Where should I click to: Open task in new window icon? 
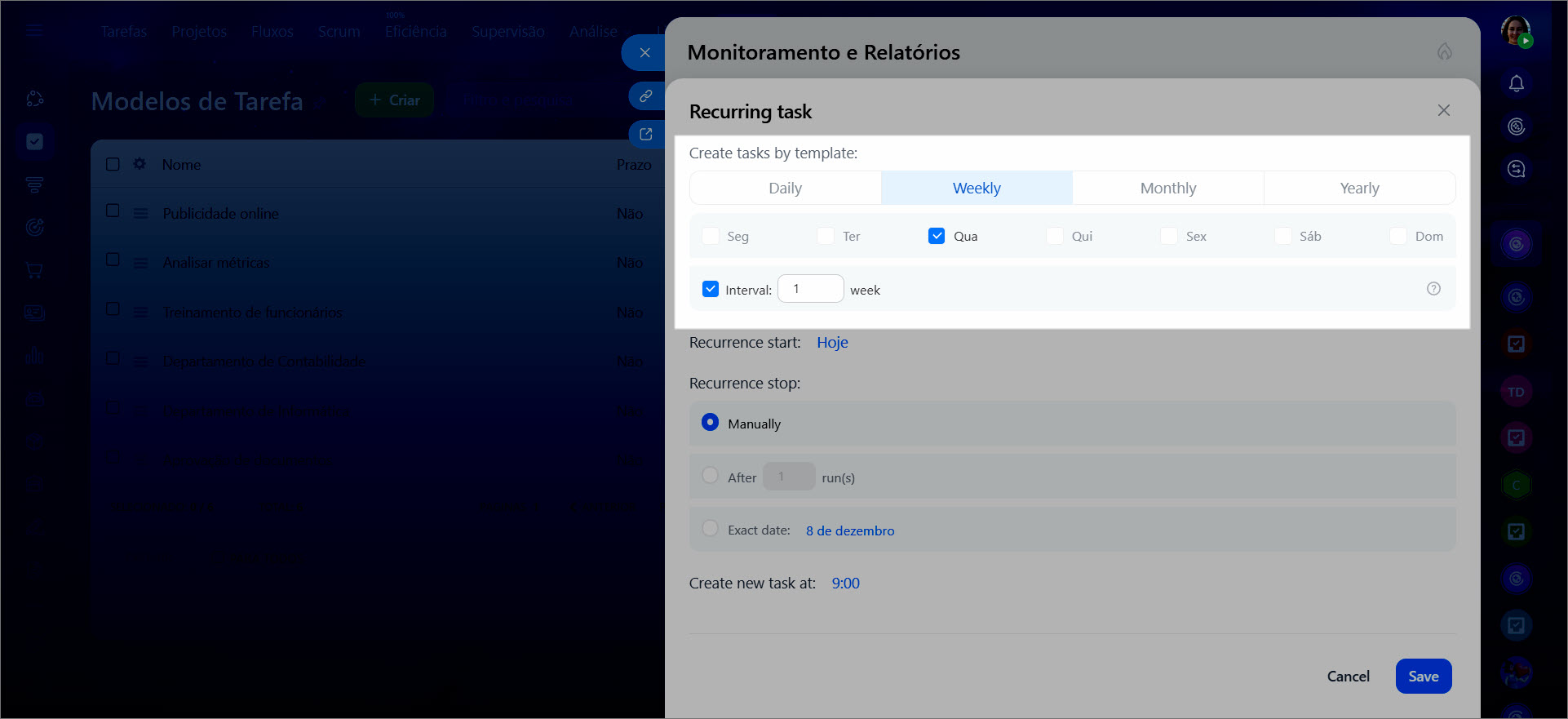click(645, 135)
